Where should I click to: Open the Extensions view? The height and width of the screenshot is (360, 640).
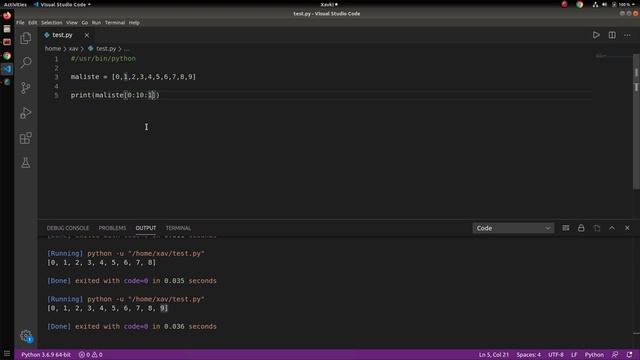[26, 138]
